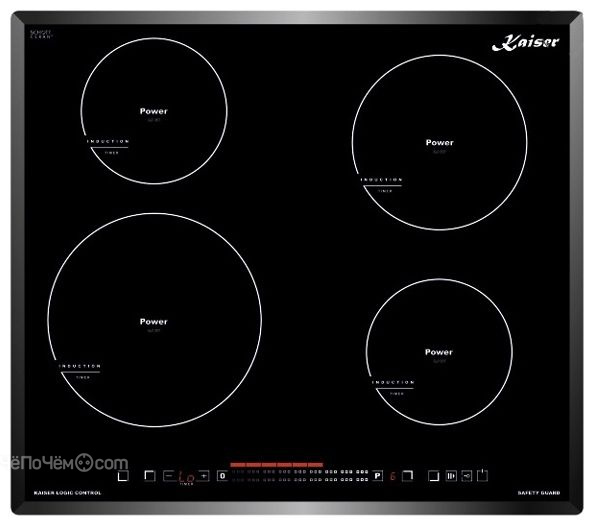Screen dimensions: 594x526
Task: Tap the main power on/off key
Action: point(482,475)
